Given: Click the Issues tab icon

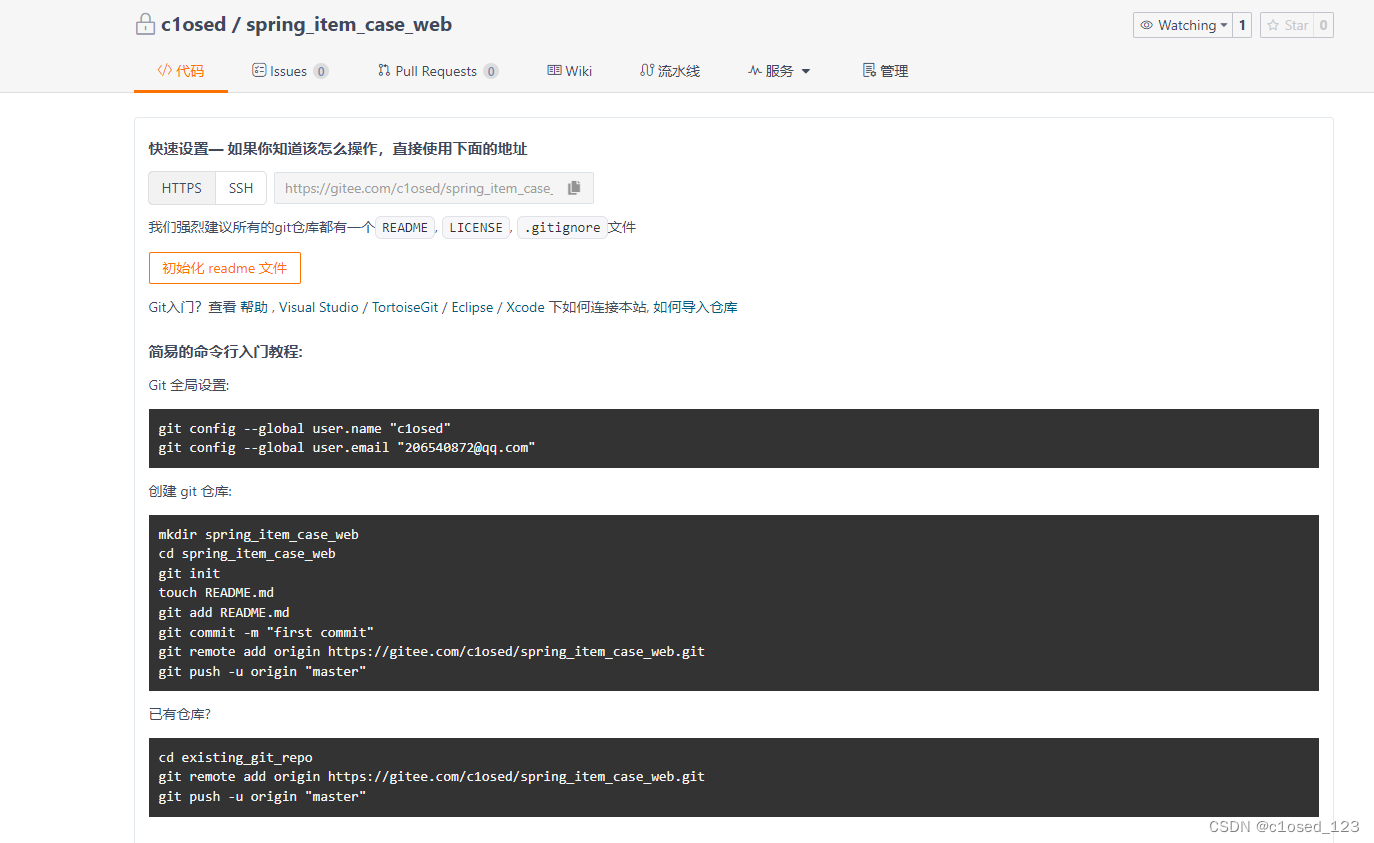Looking at the screenshot, I should tap(259, 71).
